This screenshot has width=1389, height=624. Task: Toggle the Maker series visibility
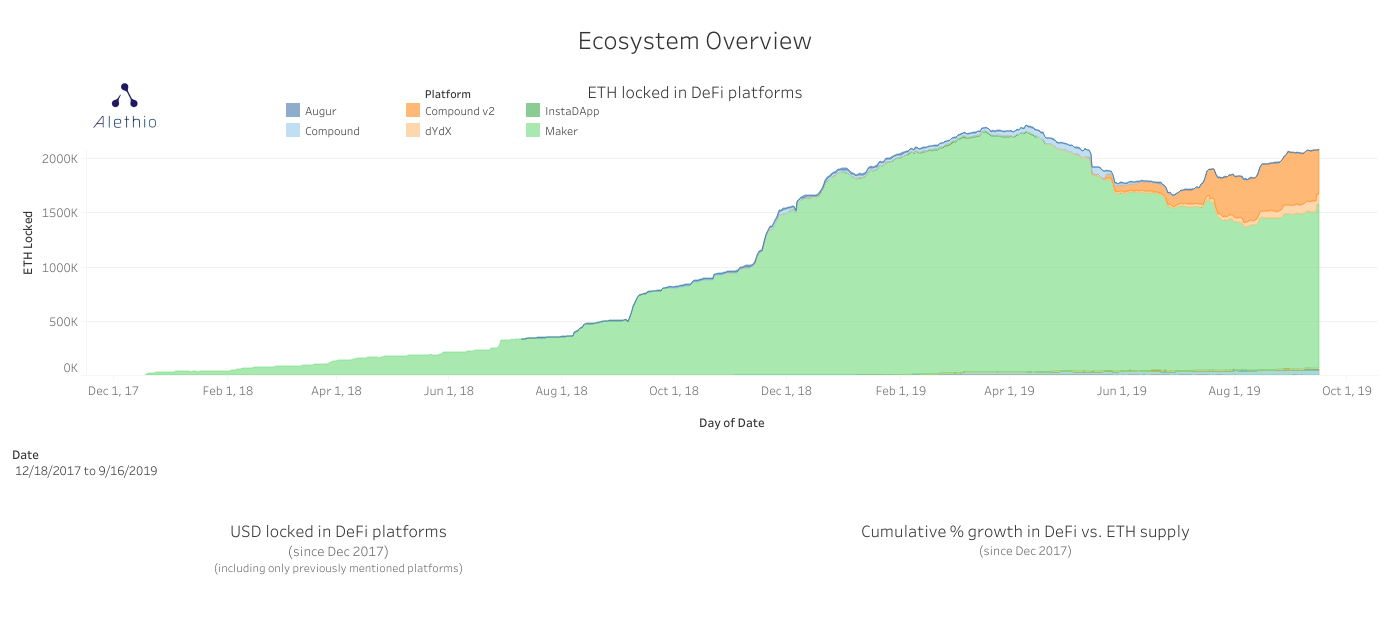tap(562, 130)
